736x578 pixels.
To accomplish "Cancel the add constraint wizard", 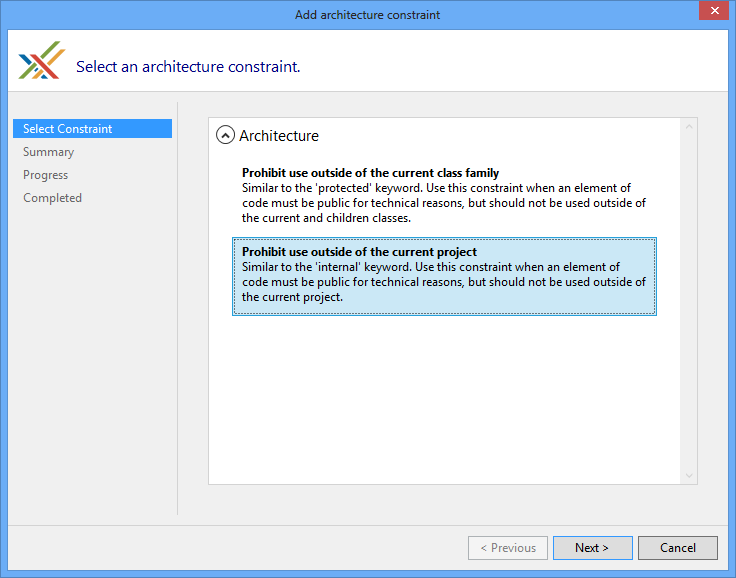I will (x=677, y=548).
